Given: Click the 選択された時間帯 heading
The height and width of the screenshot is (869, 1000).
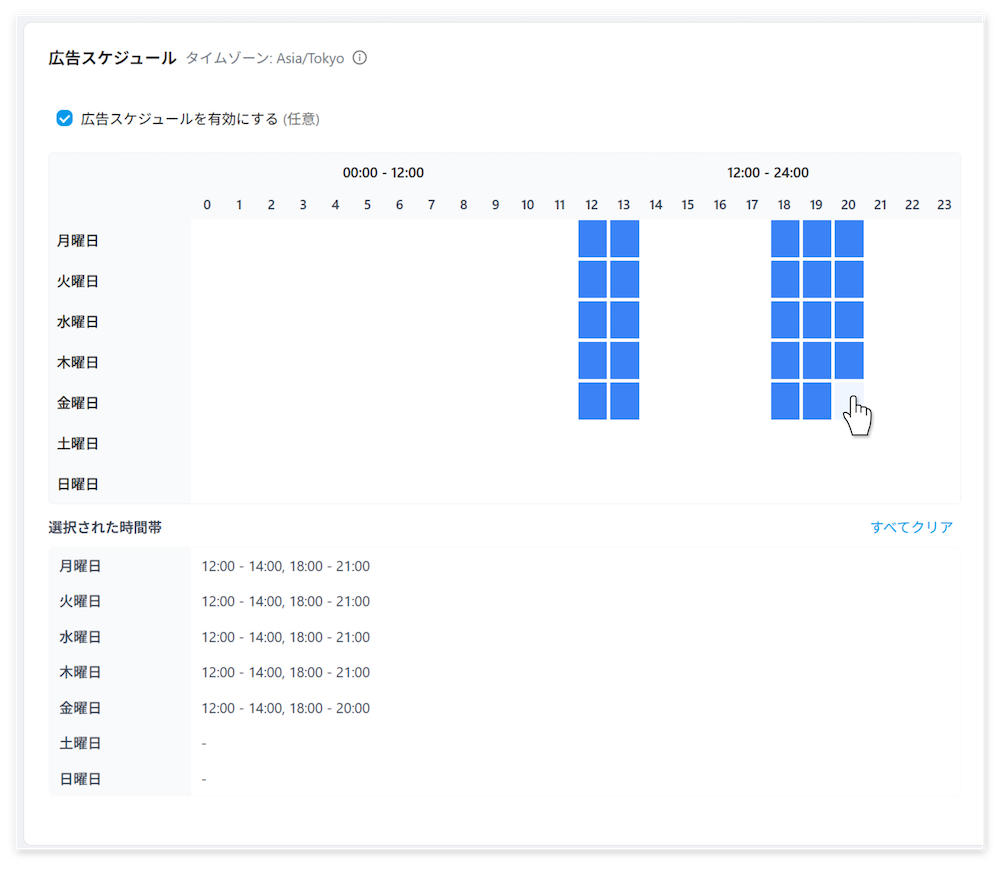Looking at the screenshot, I should point(105,527).
